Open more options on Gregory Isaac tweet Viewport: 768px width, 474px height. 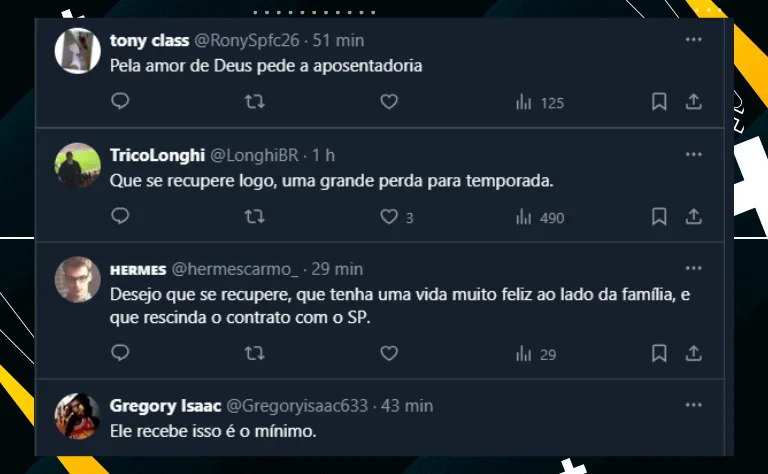tap(693, 405)
